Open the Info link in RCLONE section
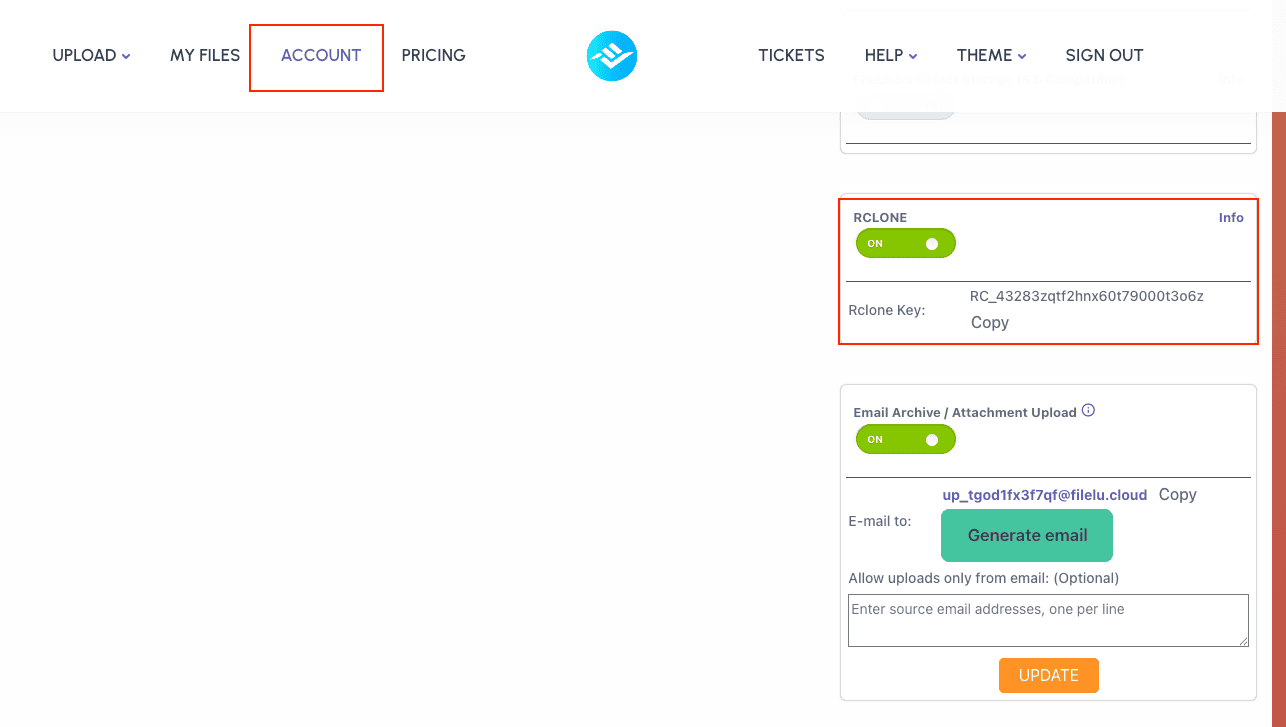1286x727 pixels. (x=1231, y=217)
